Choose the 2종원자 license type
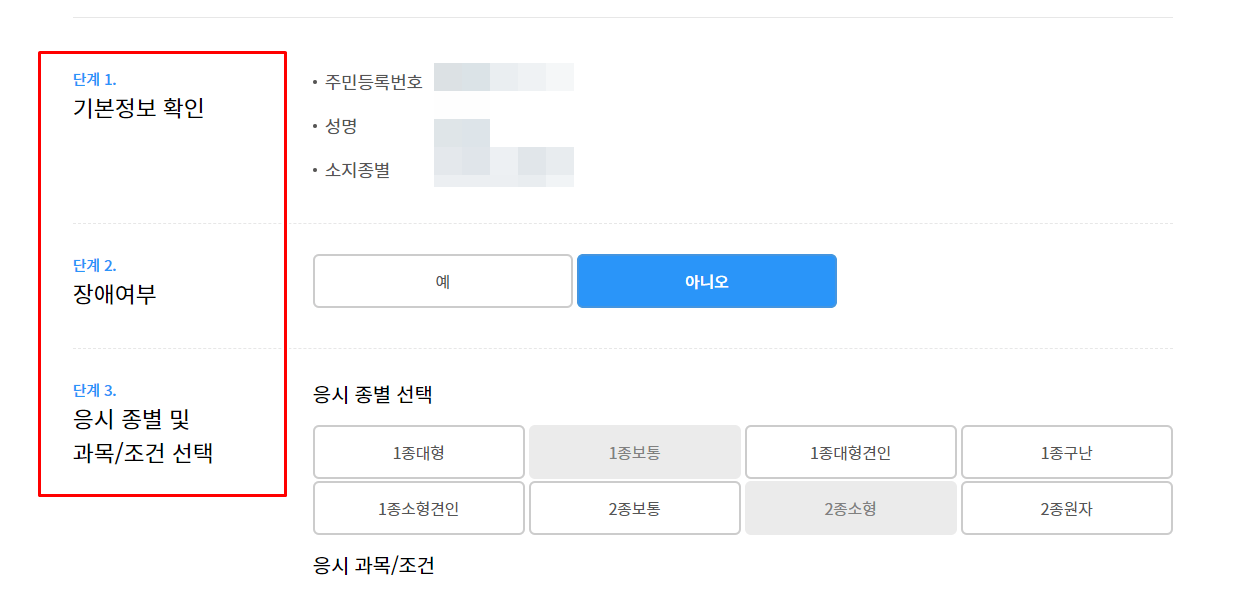The height and width of the screenshot is (612, 1233). coord(1067,508)
